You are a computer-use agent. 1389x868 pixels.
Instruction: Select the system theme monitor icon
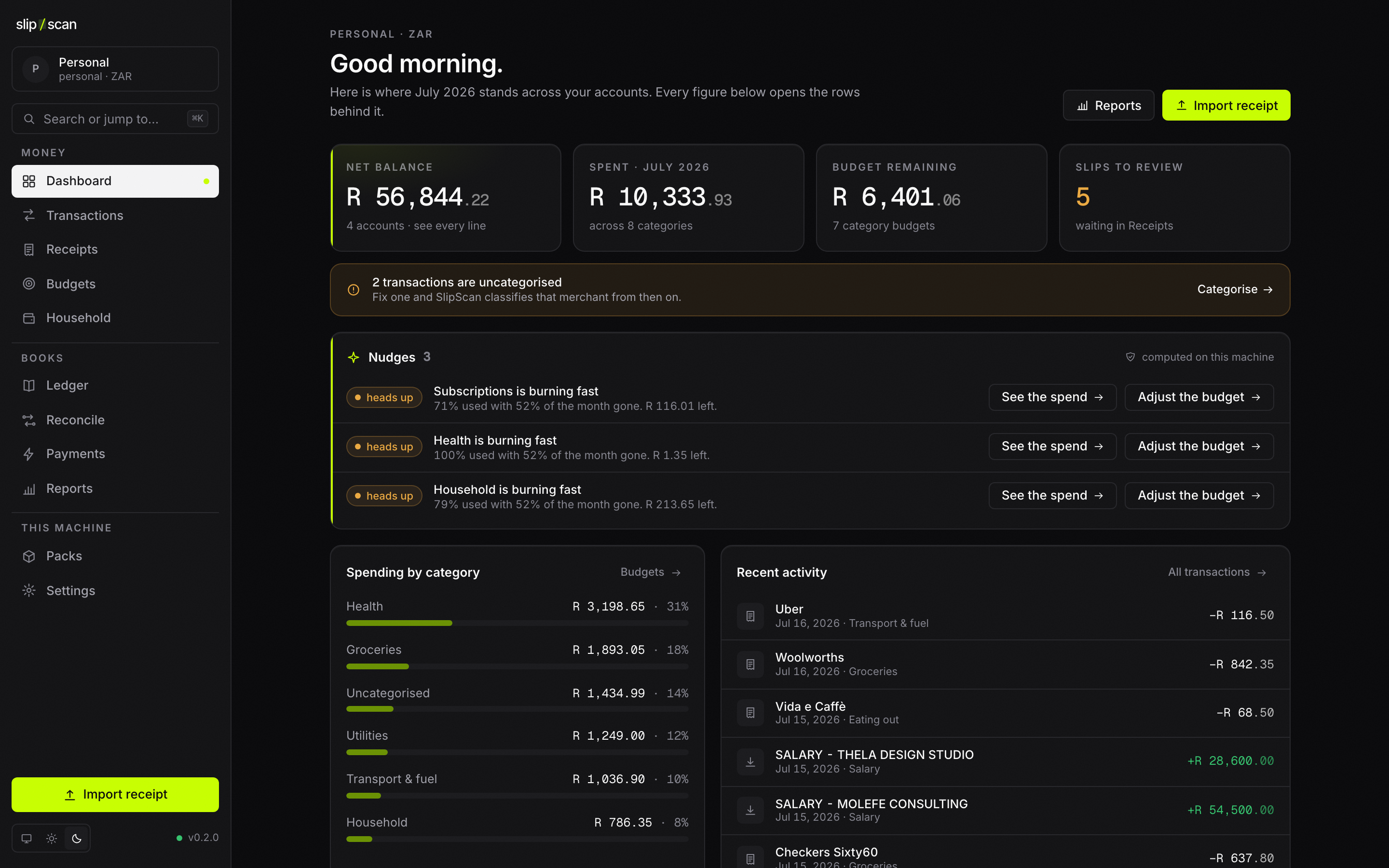(27, 838)
